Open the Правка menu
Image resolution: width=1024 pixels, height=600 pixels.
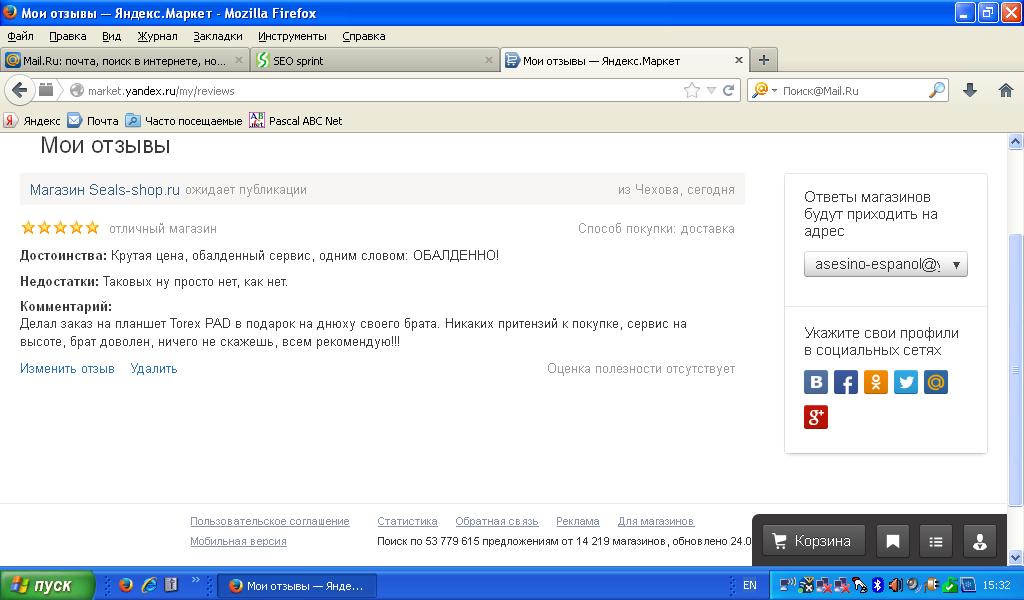tap(67, 36)
